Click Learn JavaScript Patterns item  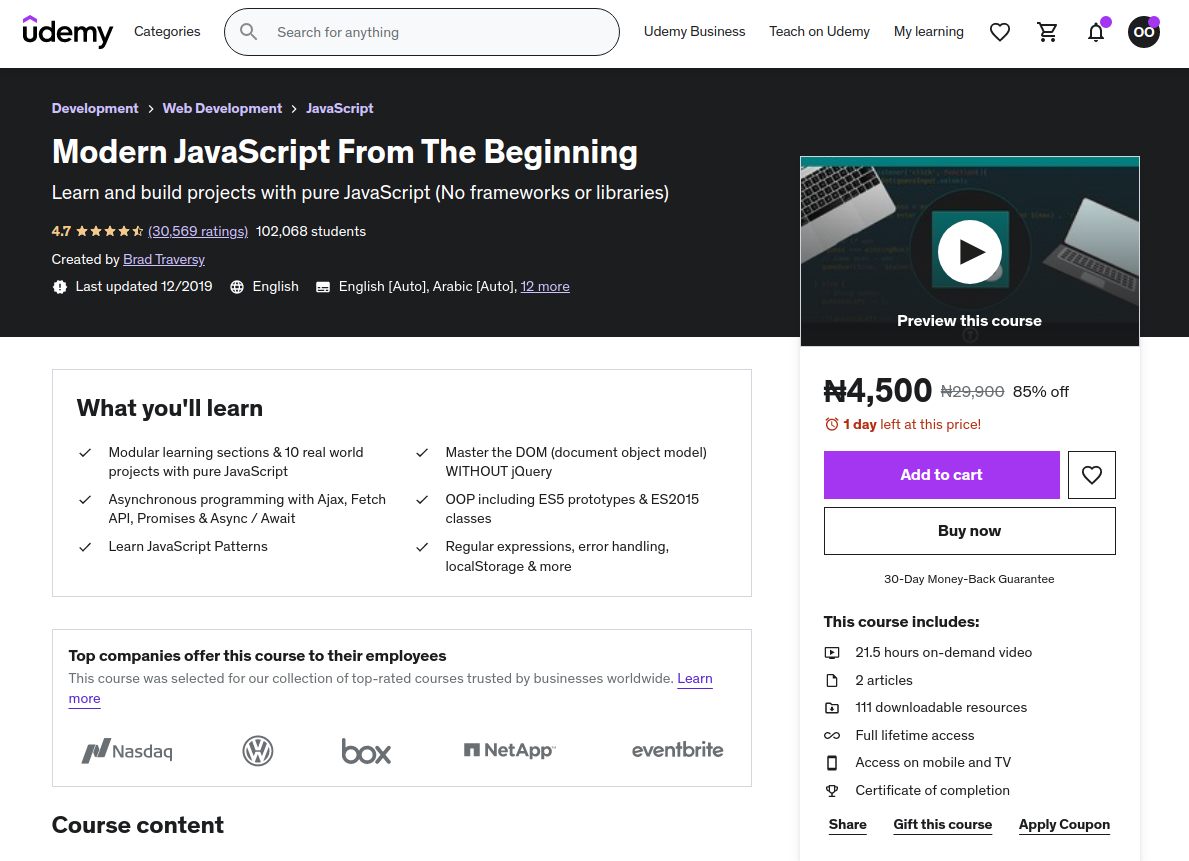click(x=188, y=546)
